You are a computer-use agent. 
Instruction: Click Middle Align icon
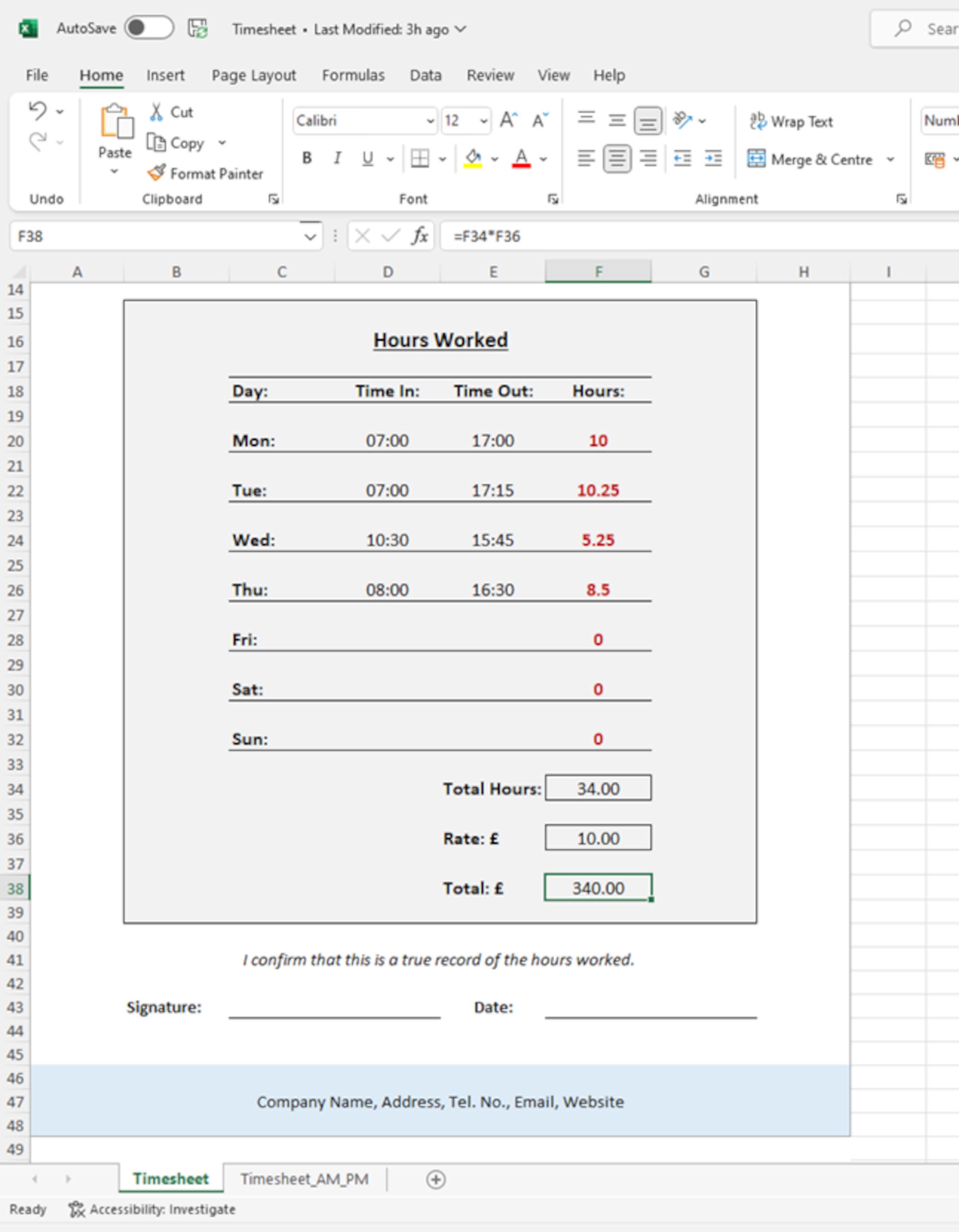pyautogui.click(x=617, y=119)
